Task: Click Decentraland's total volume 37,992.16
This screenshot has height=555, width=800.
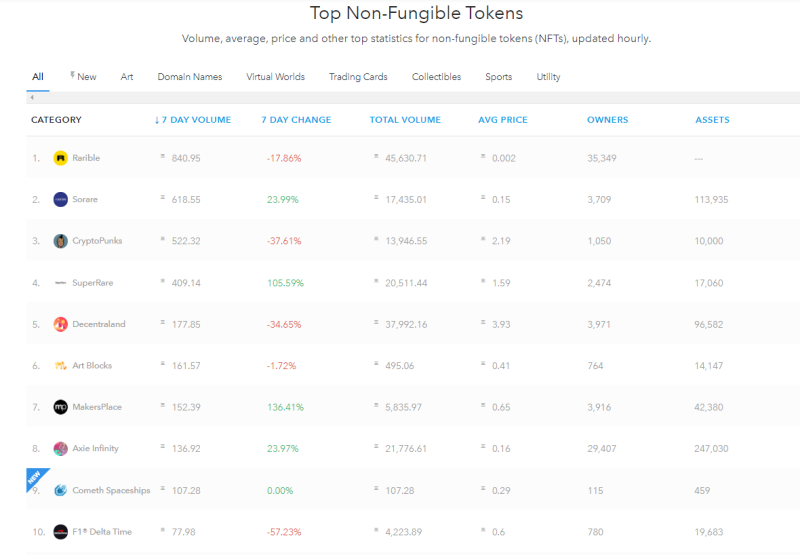Action: [406, 324]
